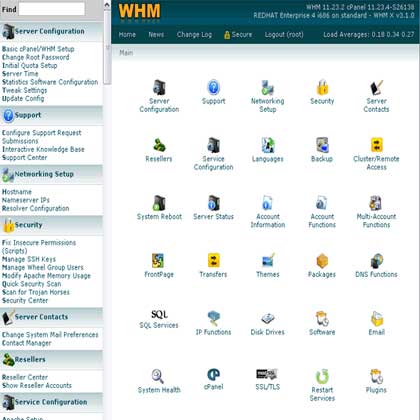Open the Software icon
This screenshot has width=420, height=420.
pyautogui.click(x=322, y=318)
